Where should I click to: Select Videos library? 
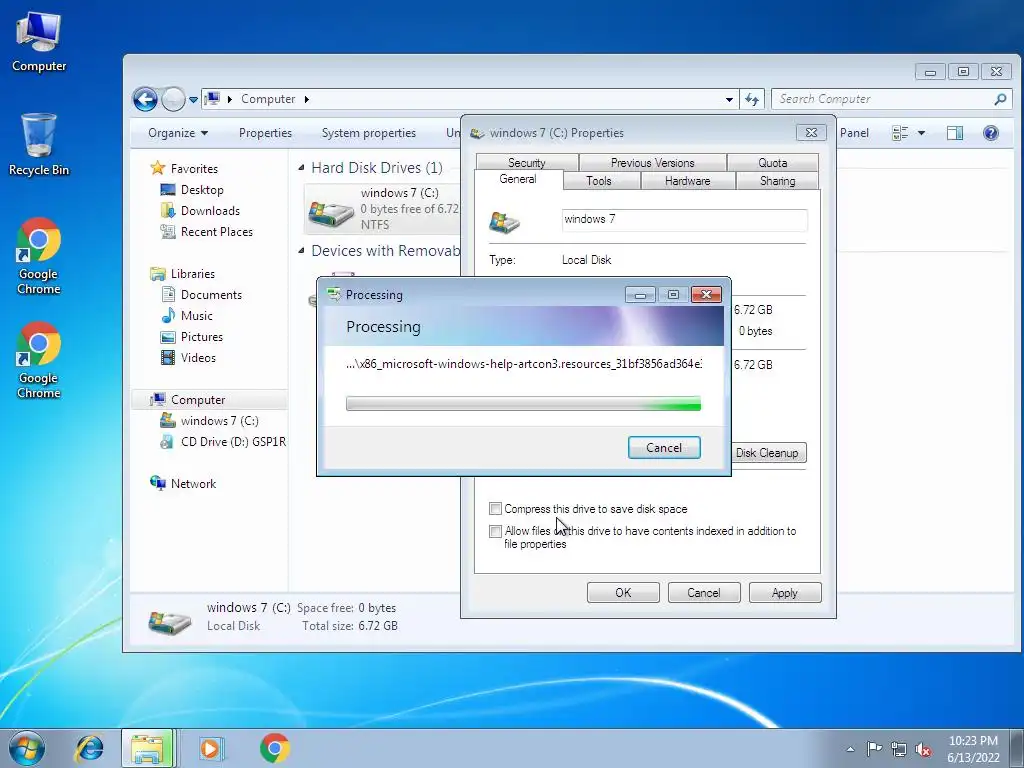[x=198, y=358]
